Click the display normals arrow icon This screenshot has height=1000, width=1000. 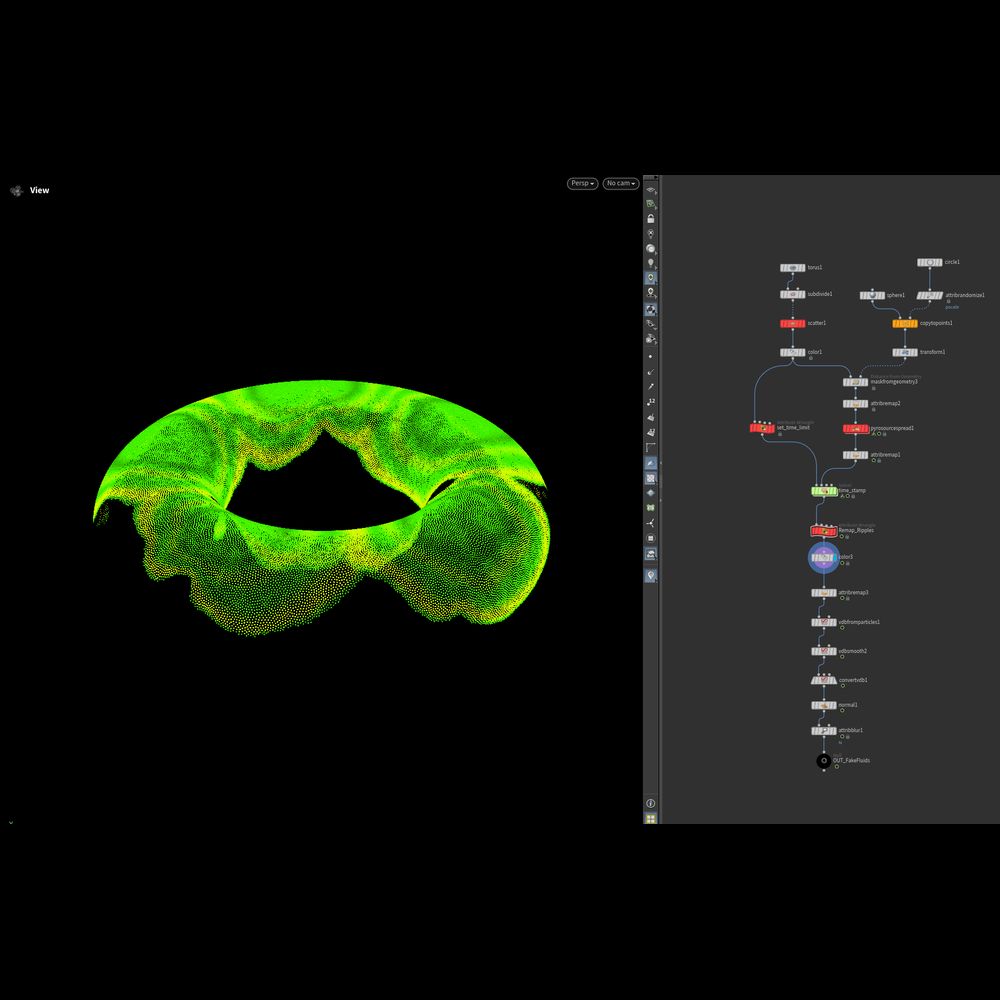(x=651, y=371)
